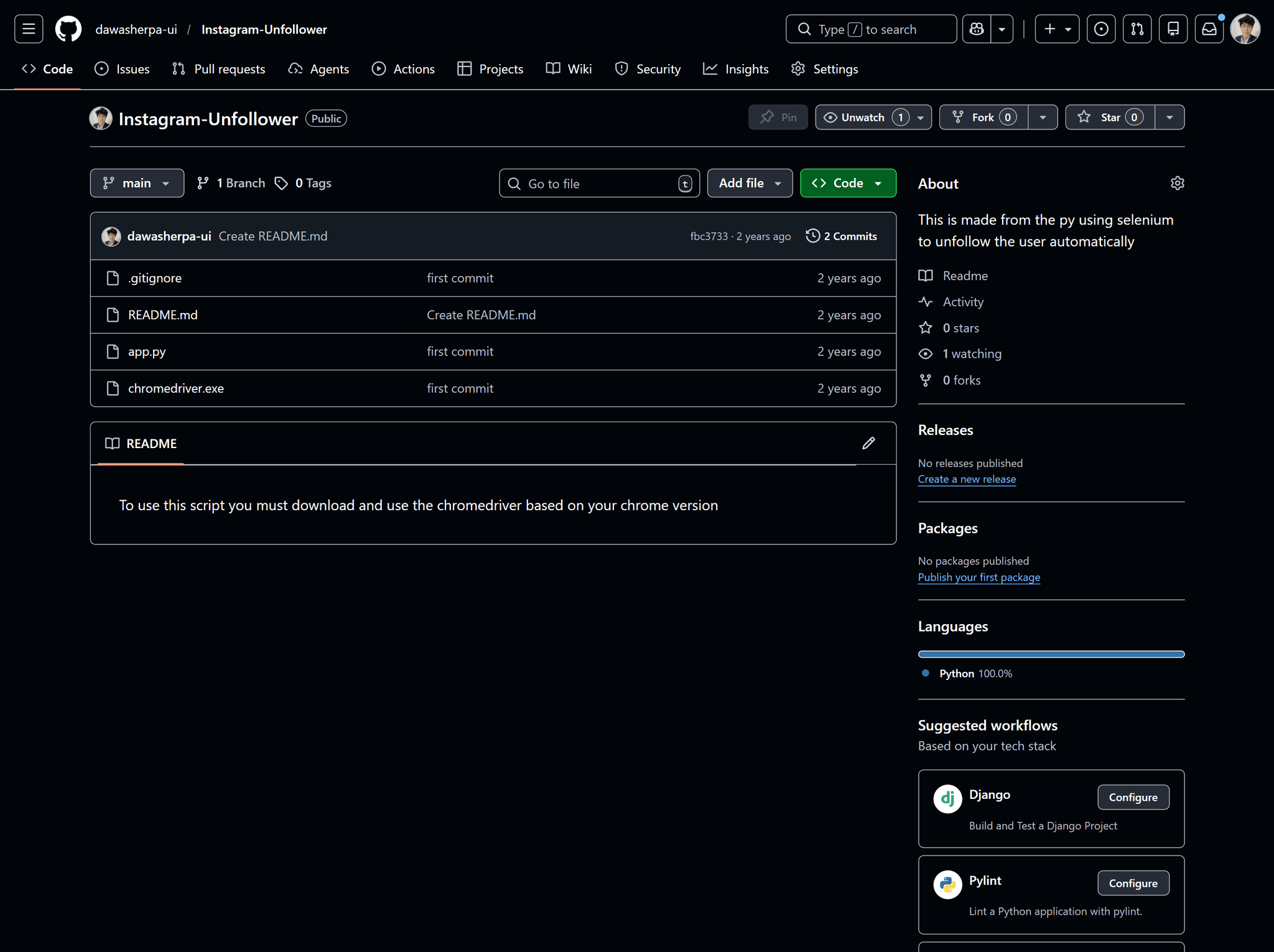
Task: Open the issues shortcut icon in header
Action: (1101, 29)
